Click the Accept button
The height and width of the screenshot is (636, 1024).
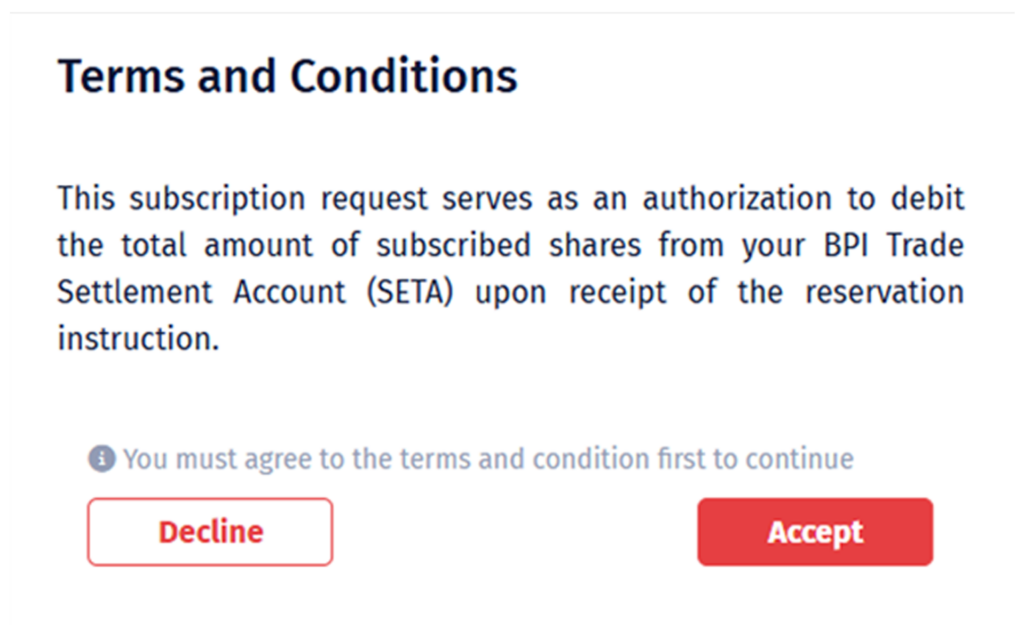coord(815,532)
